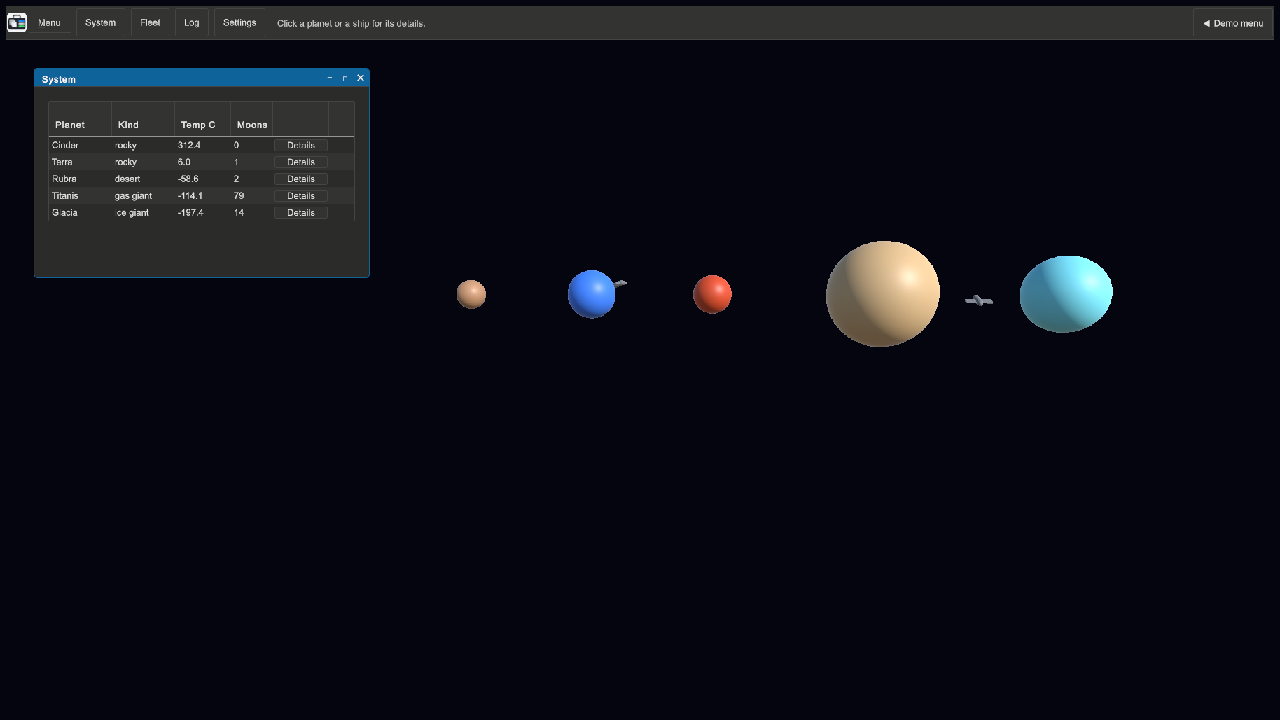Click the "79" moons value

click(239, 196)
